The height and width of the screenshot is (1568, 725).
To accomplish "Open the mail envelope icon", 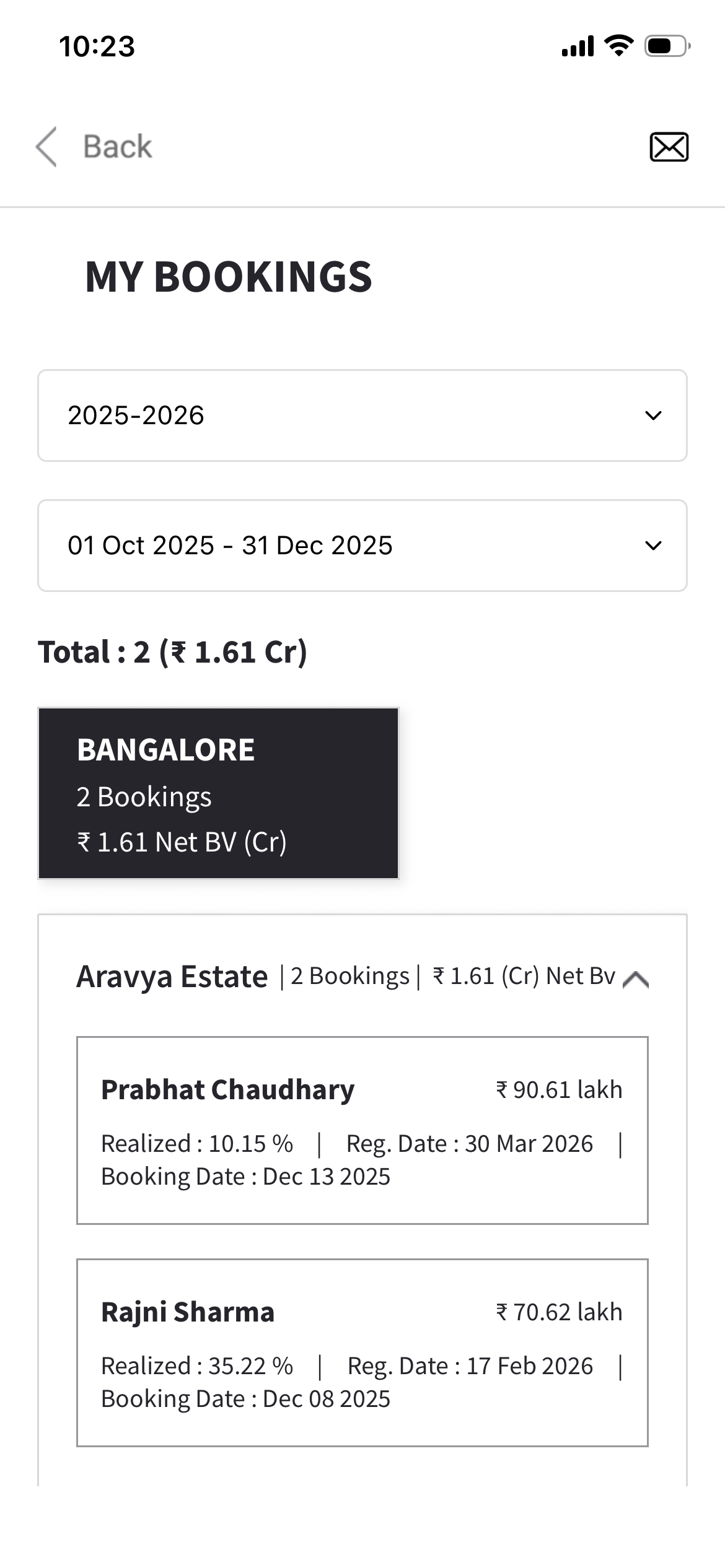I will pos(669,147).
